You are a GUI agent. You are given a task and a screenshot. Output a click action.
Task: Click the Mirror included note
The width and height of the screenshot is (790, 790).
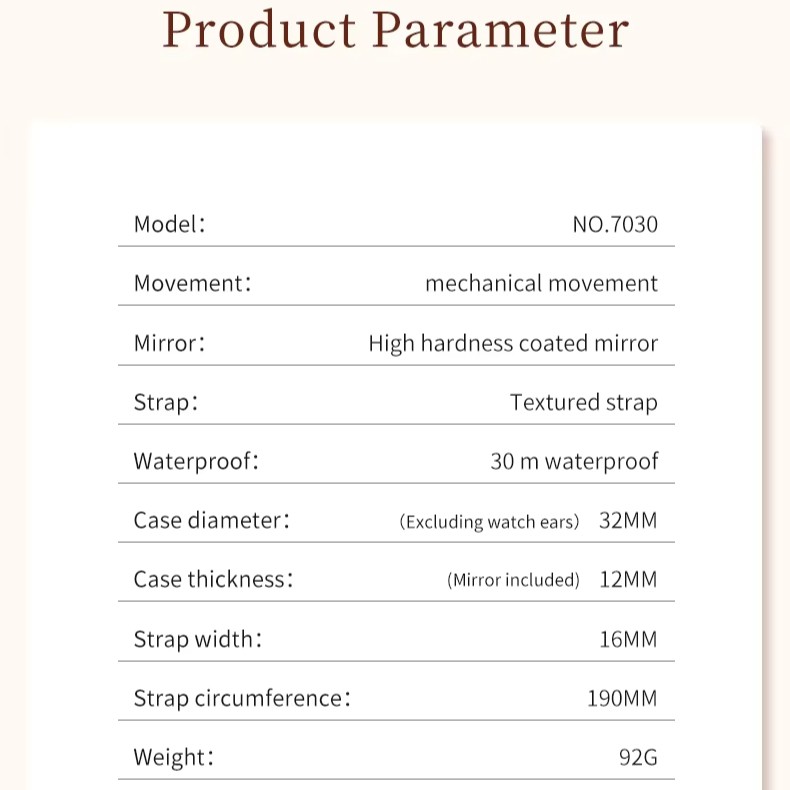point(513,580)
